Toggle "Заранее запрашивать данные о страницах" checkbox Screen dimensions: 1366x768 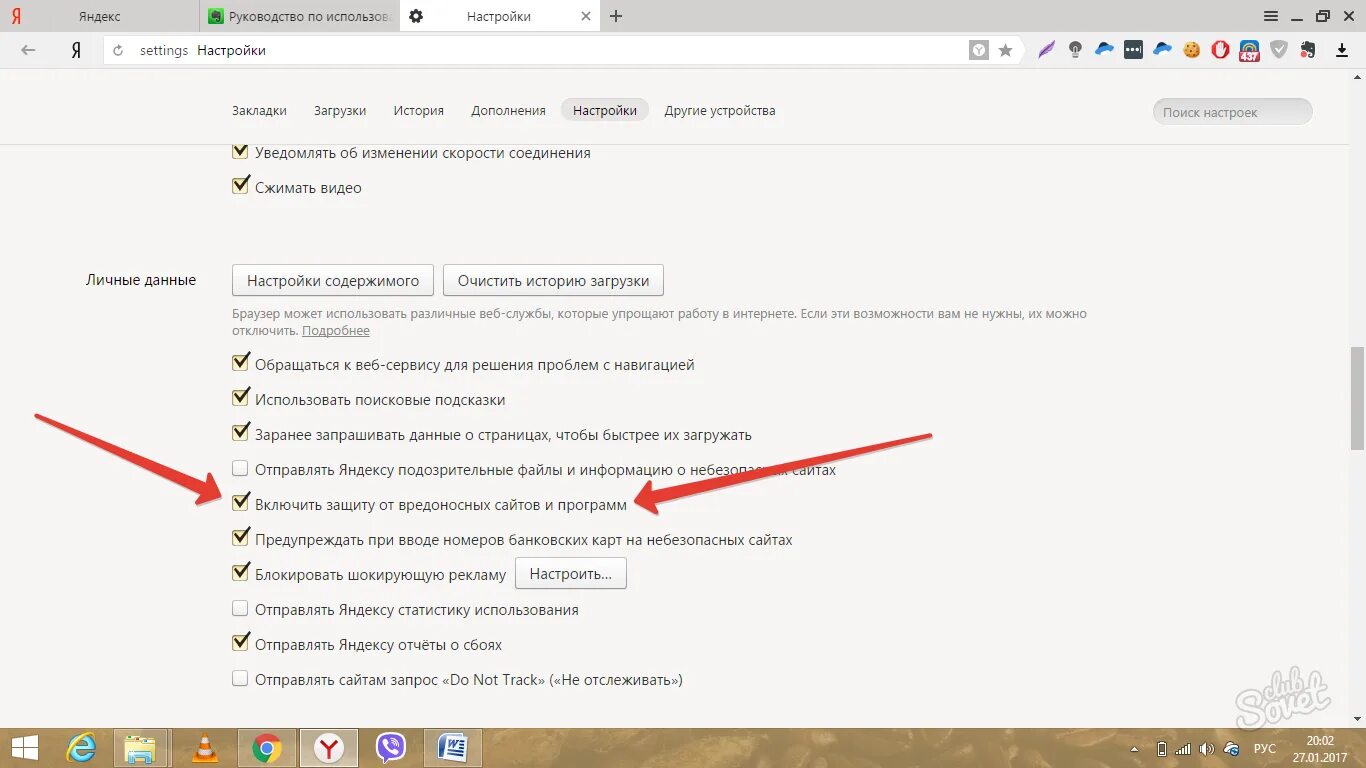click(240, 434)
